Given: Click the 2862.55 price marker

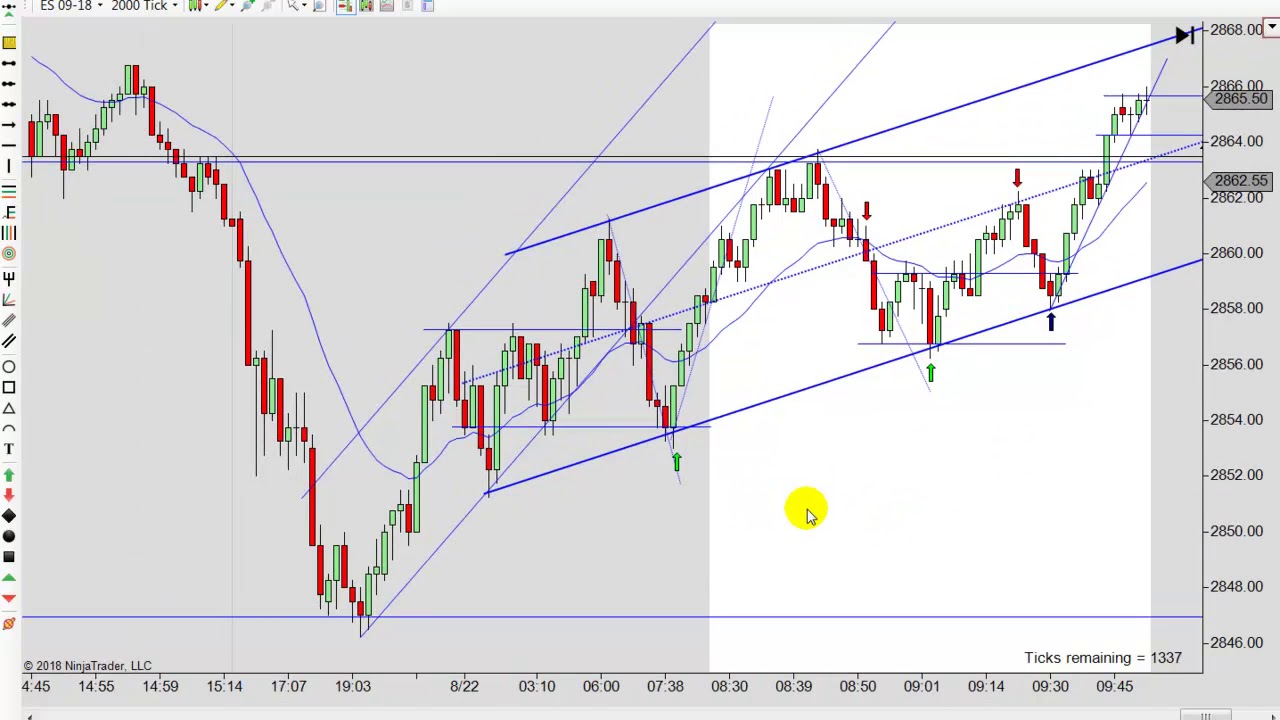Looking at the screenshot, I should point(1238,181).
